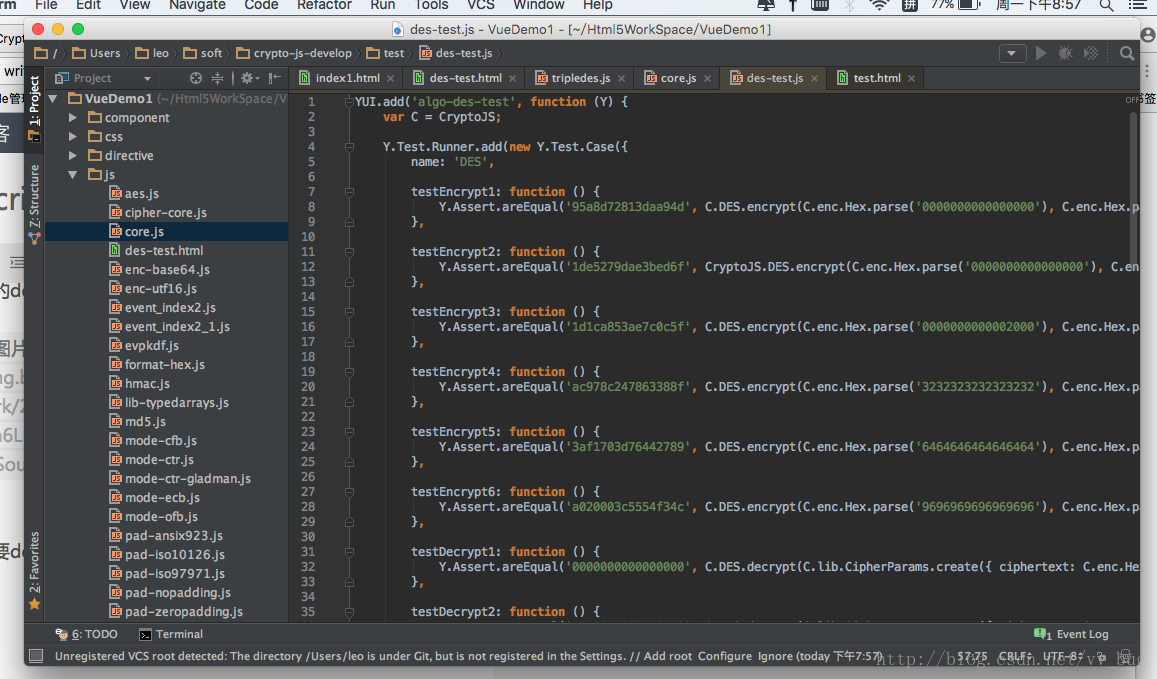This screenshot has height=679, width=1157.
Task: Click the Run play icon in toolbar
Action: [1041, 53]
